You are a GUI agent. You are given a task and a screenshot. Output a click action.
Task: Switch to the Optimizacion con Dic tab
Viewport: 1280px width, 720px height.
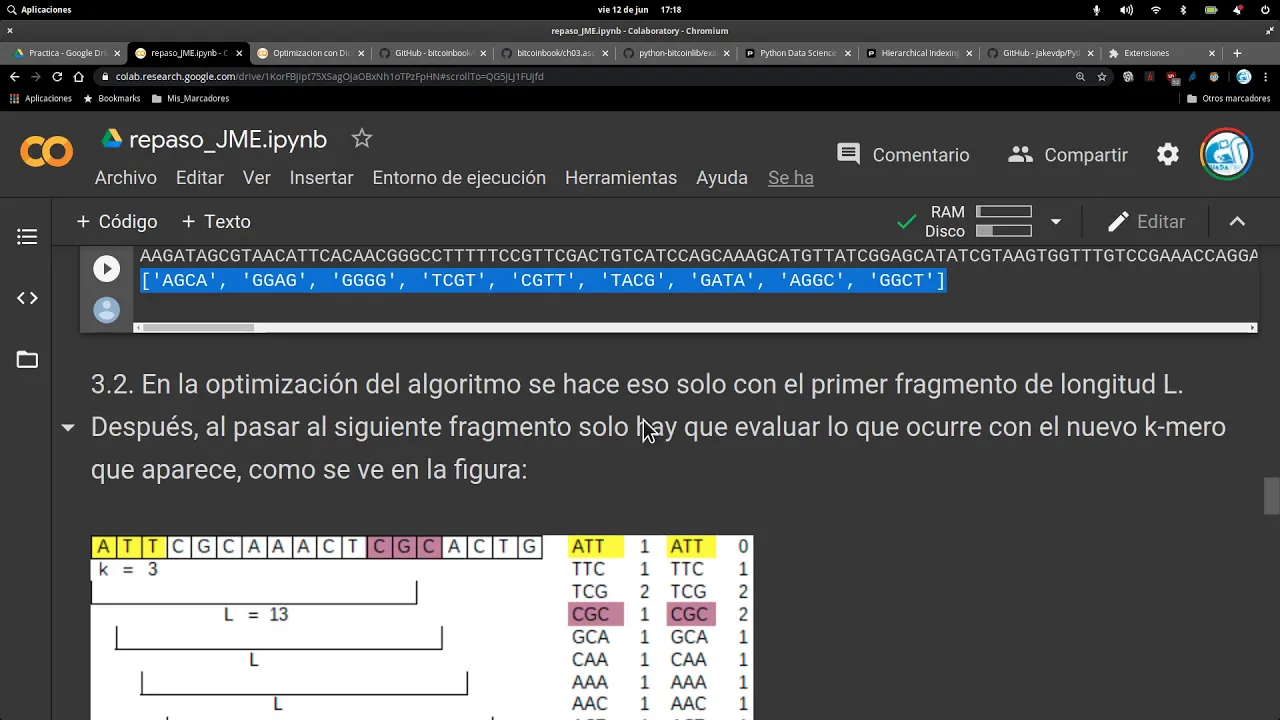click(310, 53)
